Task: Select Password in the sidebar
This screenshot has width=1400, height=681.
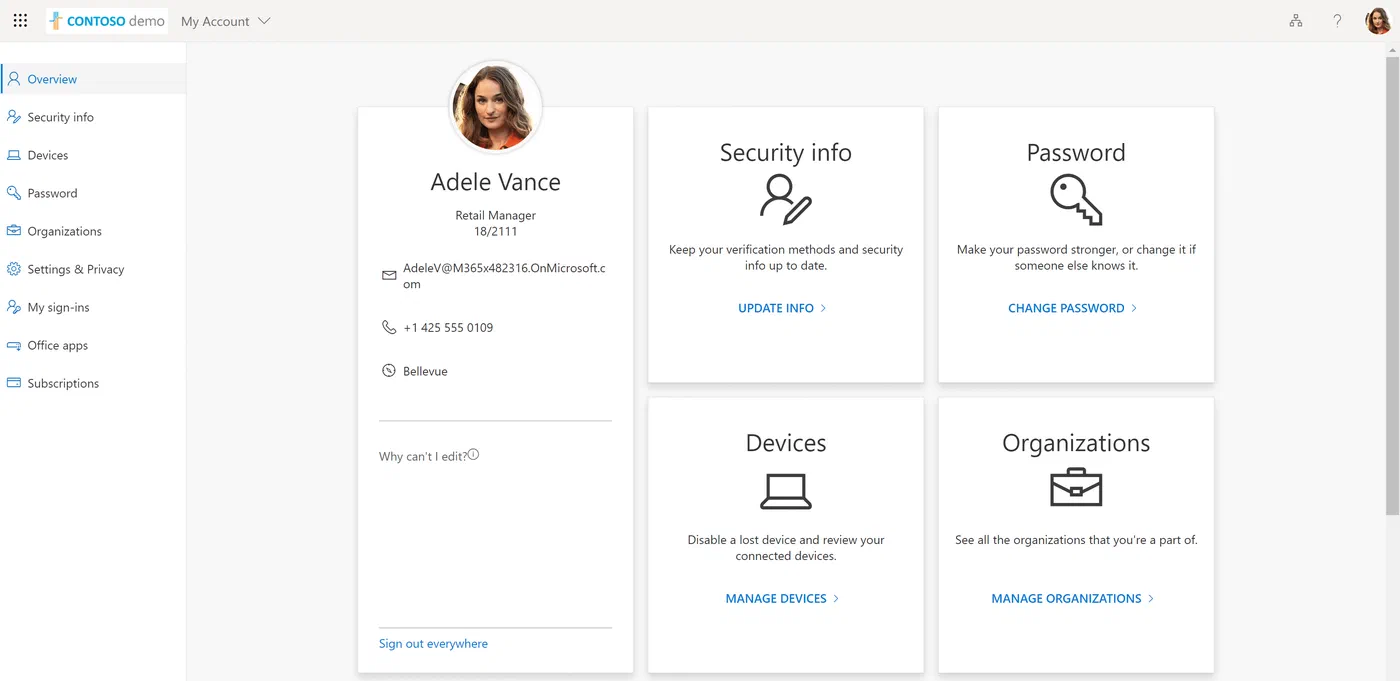Action: point(93,193)
